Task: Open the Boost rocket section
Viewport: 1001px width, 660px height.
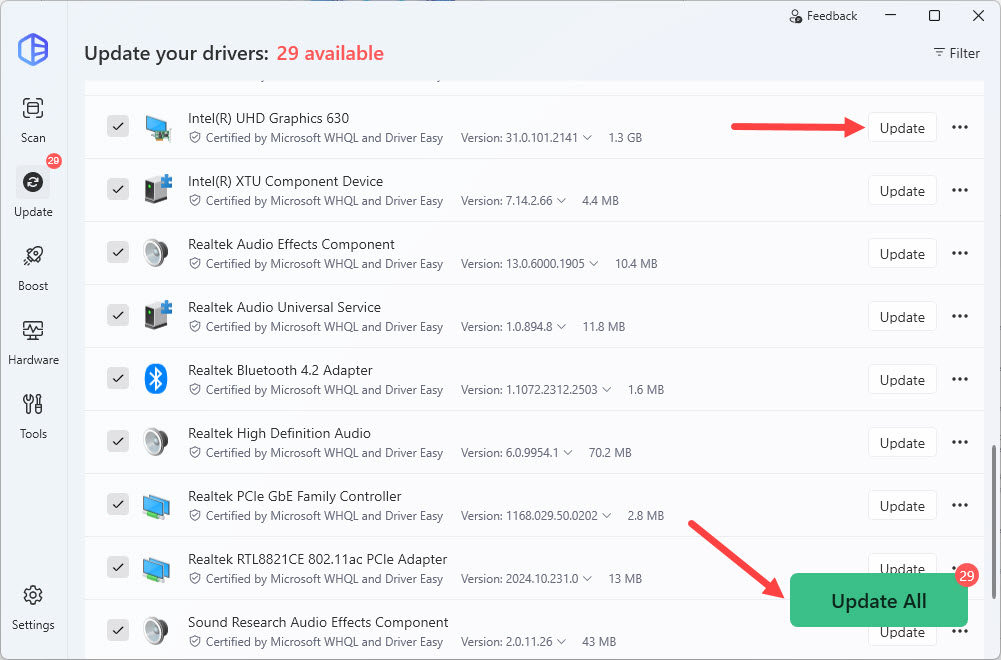Action: pyautogui.click(x=33, y=267)
